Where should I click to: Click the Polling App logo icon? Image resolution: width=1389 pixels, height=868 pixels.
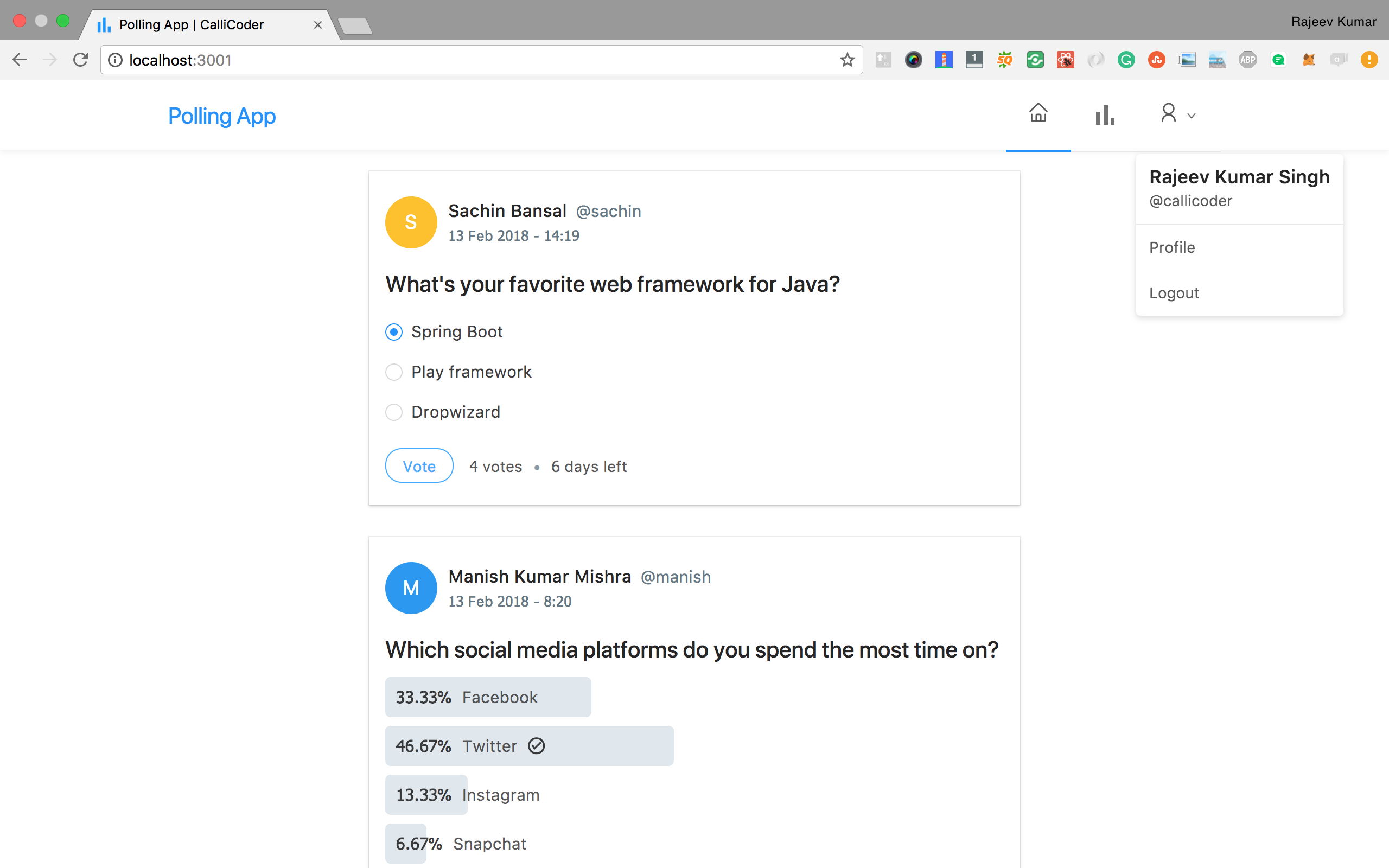coord(220,115)
